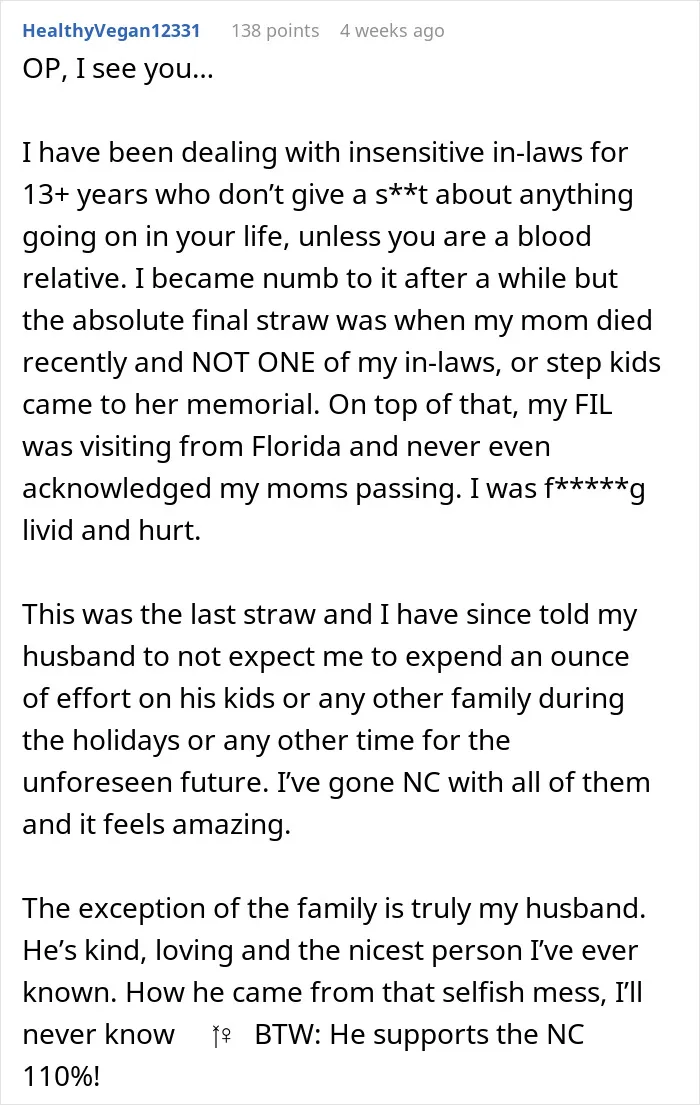This screenshot has width=700, height=1105.
Task: Open the '4 weeks ago' timestamp permalink
Action: [x=392, y=31]
